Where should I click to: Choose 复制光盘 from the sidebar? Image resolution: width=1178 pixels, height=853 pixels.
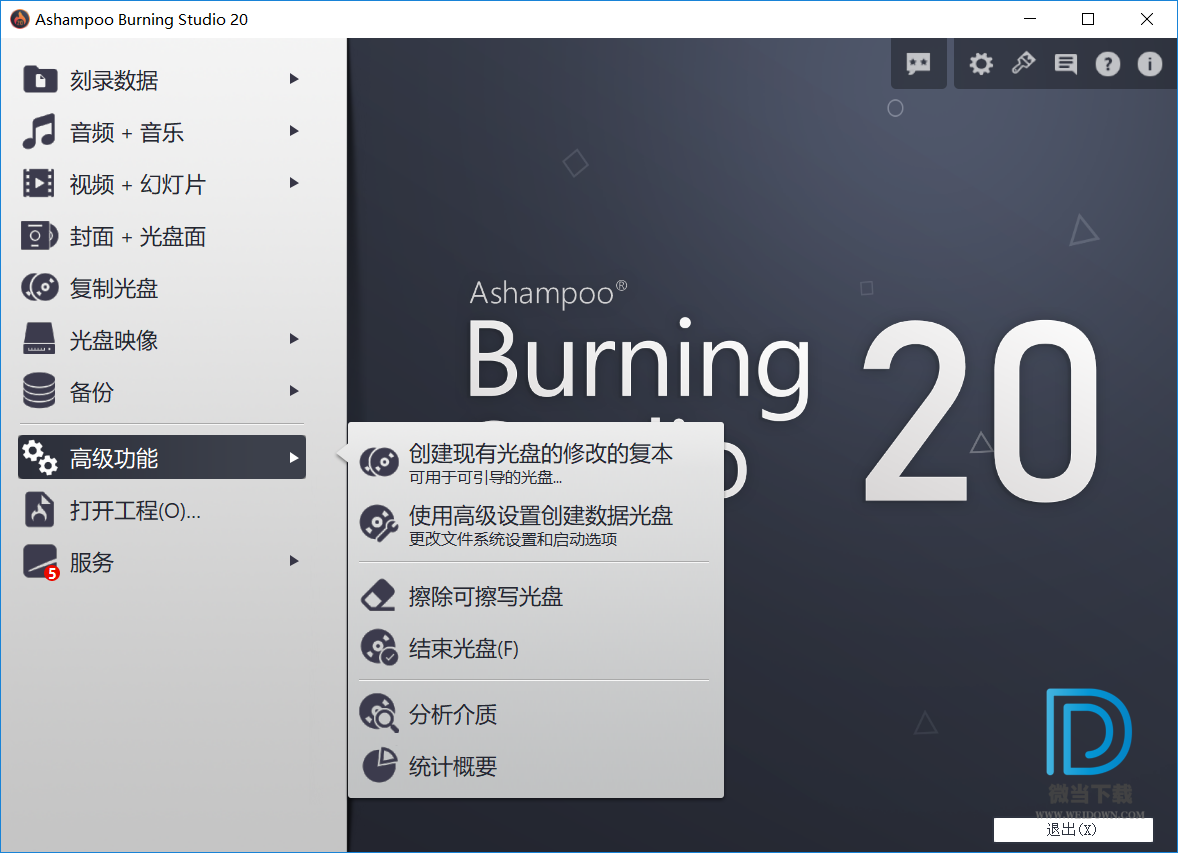(162, 288)
